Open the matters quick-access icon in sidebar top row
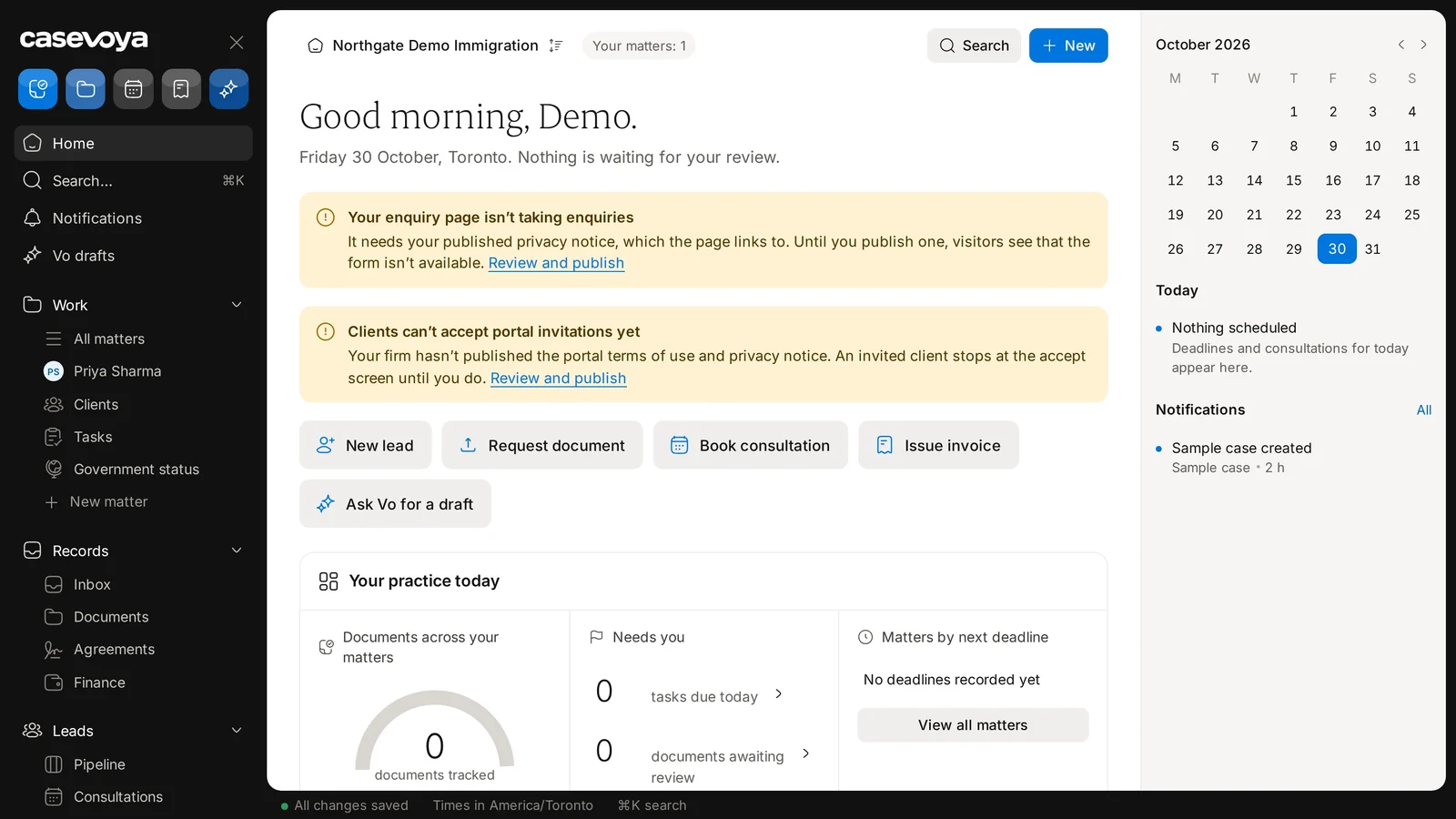The width and height of the screenshot is (1456, 819). click(x=38, y=89)
